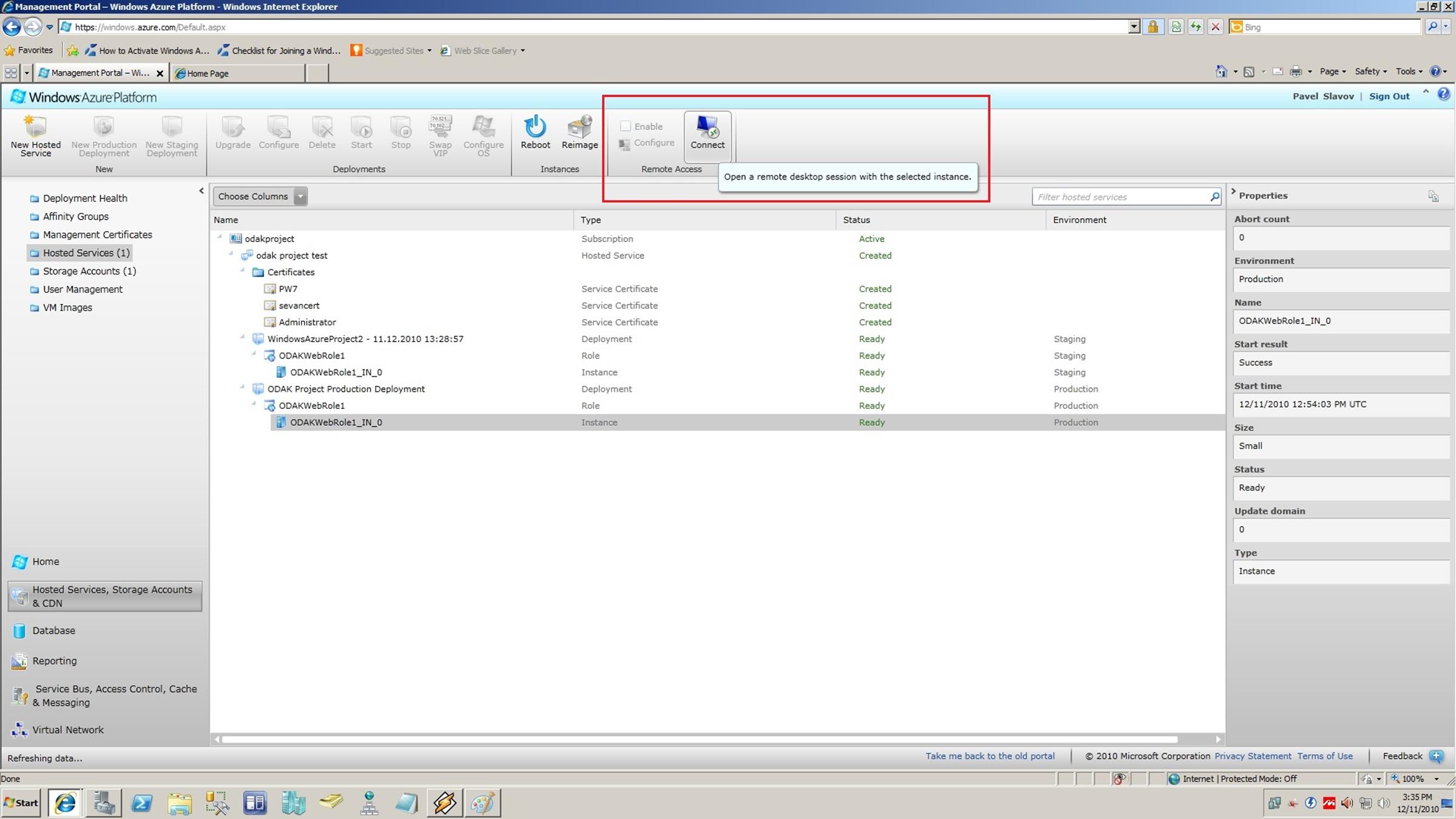Click the browser Stop loading icon
Screen dimensions: 1456x819
click(x=1215, y=27)
